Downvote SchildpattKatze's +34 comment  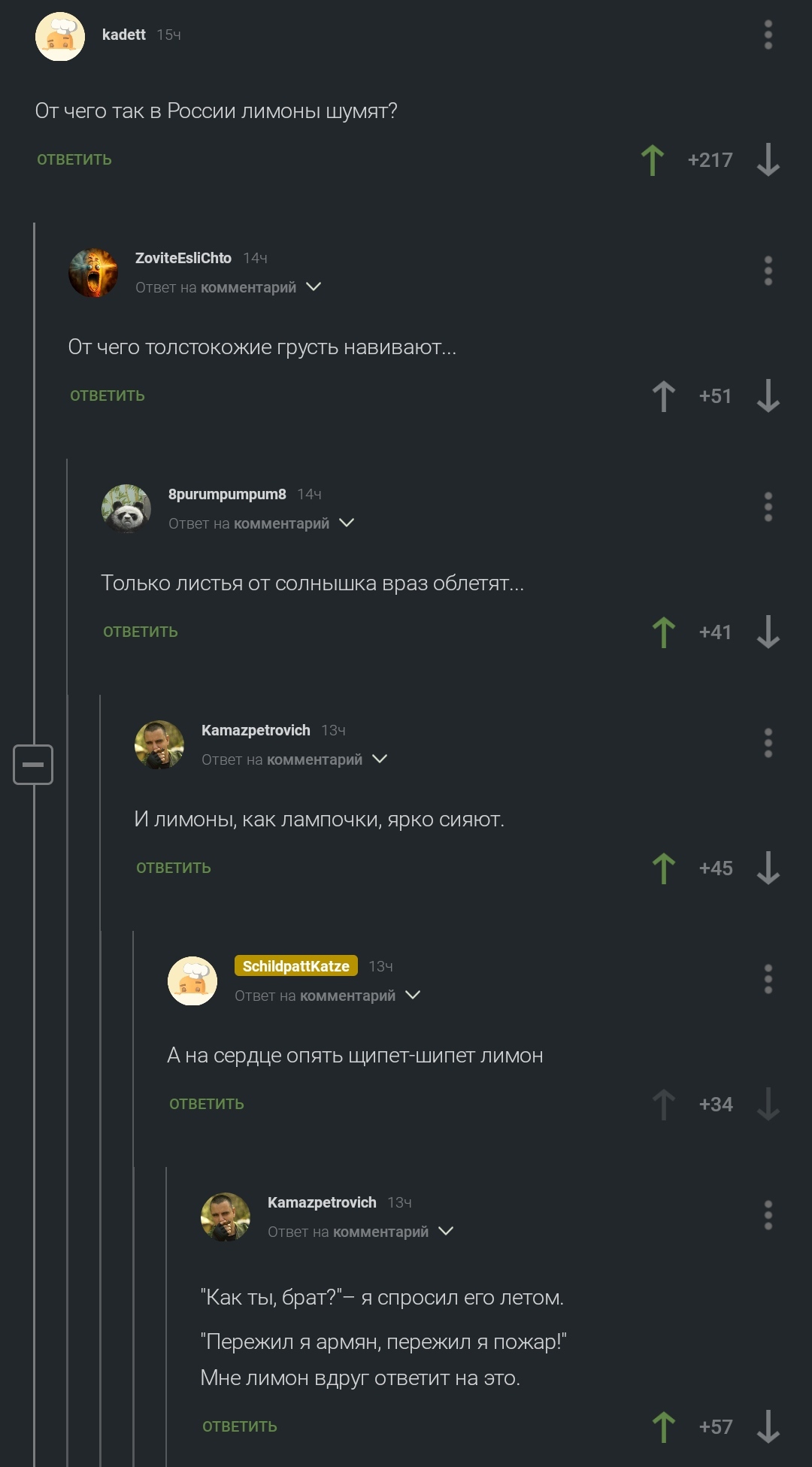point(768,1105)
